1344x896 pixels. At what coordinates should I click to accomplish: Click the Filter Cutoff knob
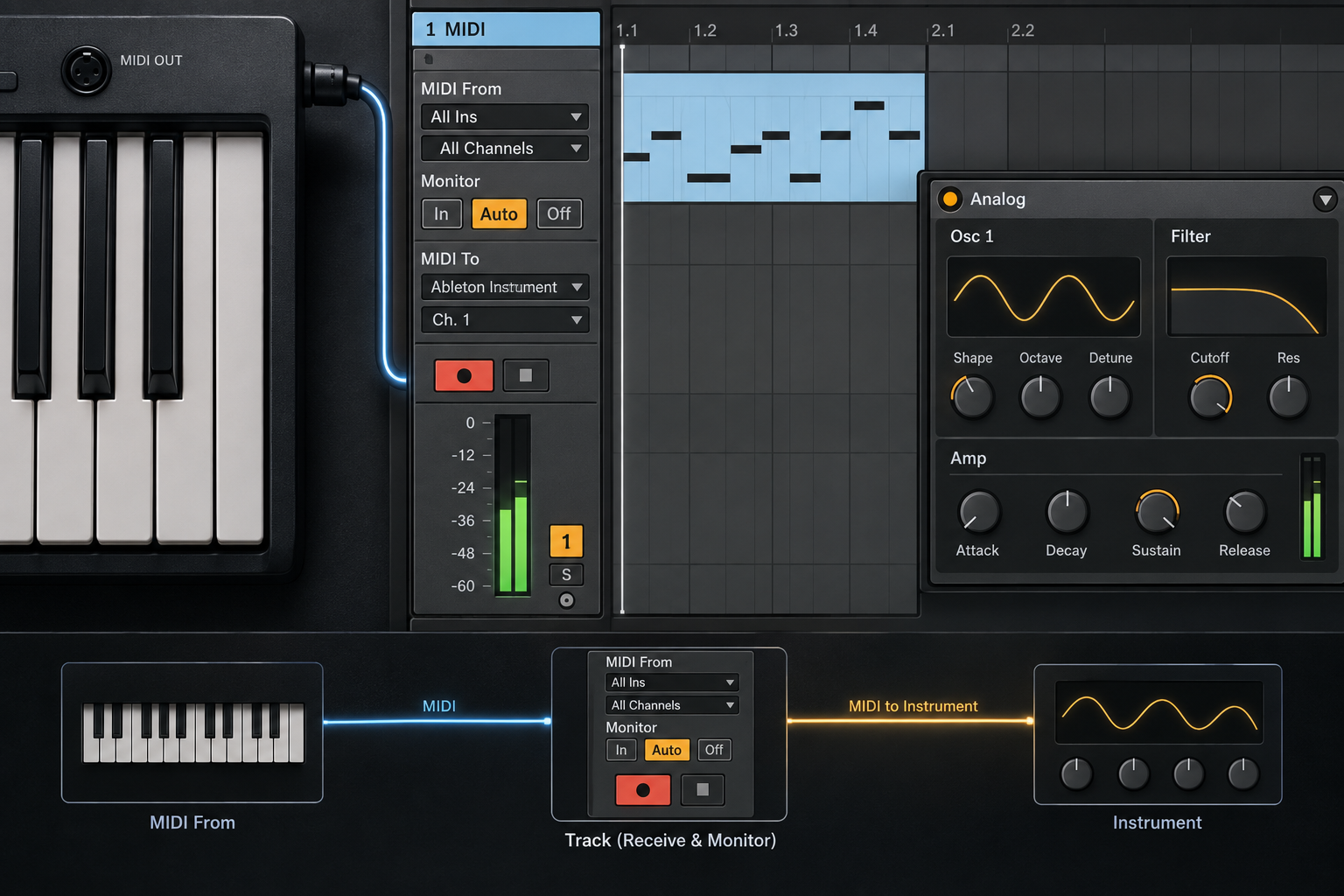1210,397
